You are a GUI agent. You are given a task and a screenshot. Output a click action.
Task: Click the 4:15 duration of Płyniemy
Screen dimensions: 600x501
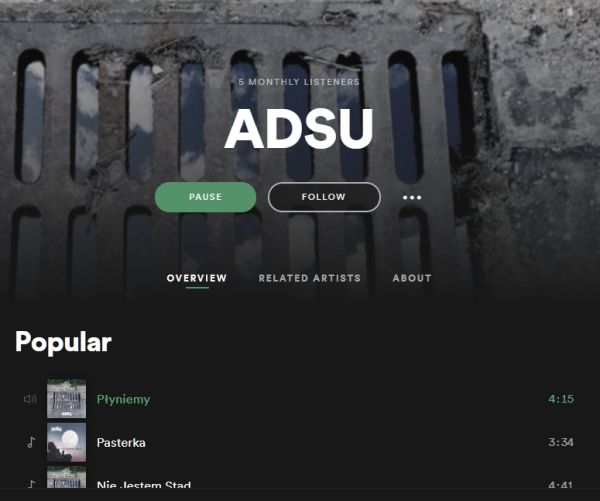click(x=561, y=399)
